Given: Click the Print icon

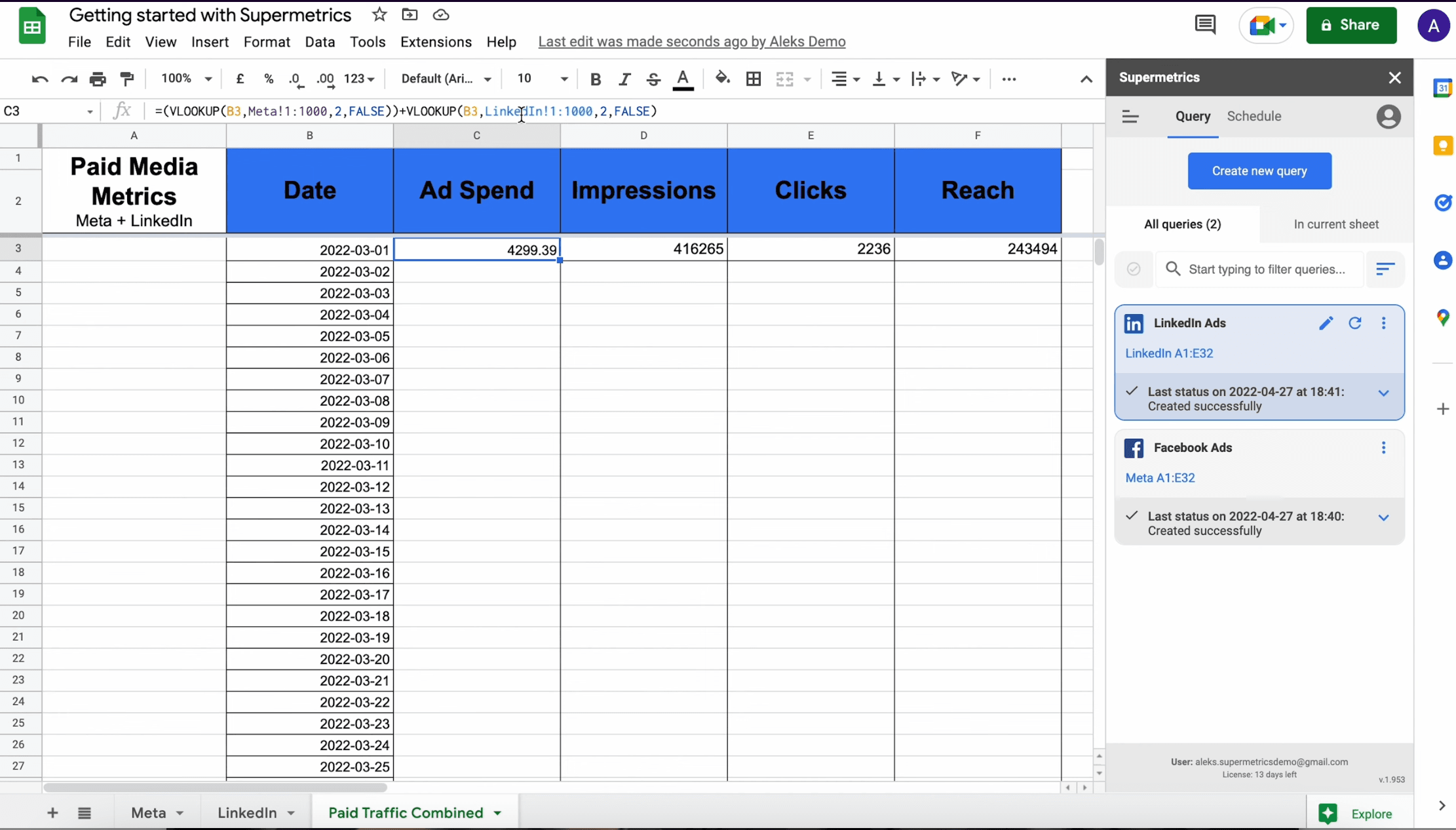Looking at the screenshot, I should point(98,79).
